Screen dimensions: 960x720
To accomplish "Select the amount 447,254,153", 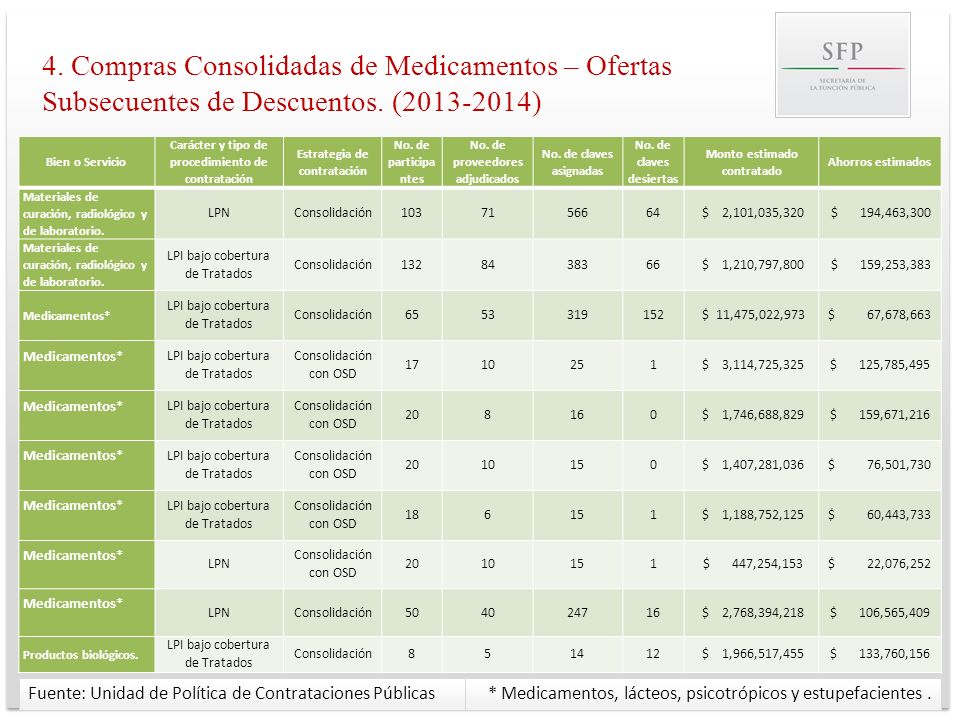I will pyautogui.click(x=767, y=564).
